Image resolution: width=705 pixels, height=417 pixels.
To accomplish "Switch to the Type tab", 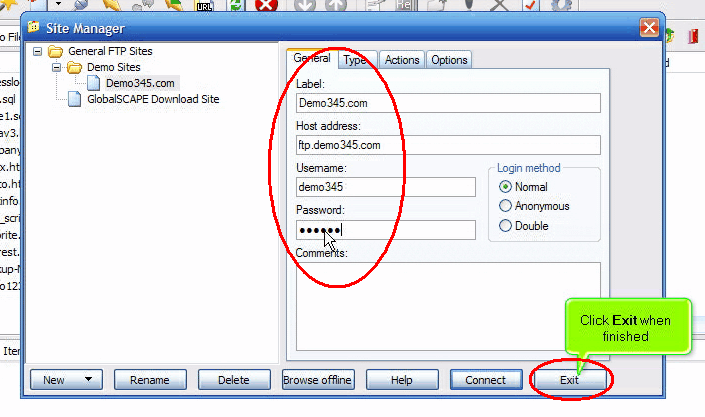I will pyautogui.click(x=355, y=60).
